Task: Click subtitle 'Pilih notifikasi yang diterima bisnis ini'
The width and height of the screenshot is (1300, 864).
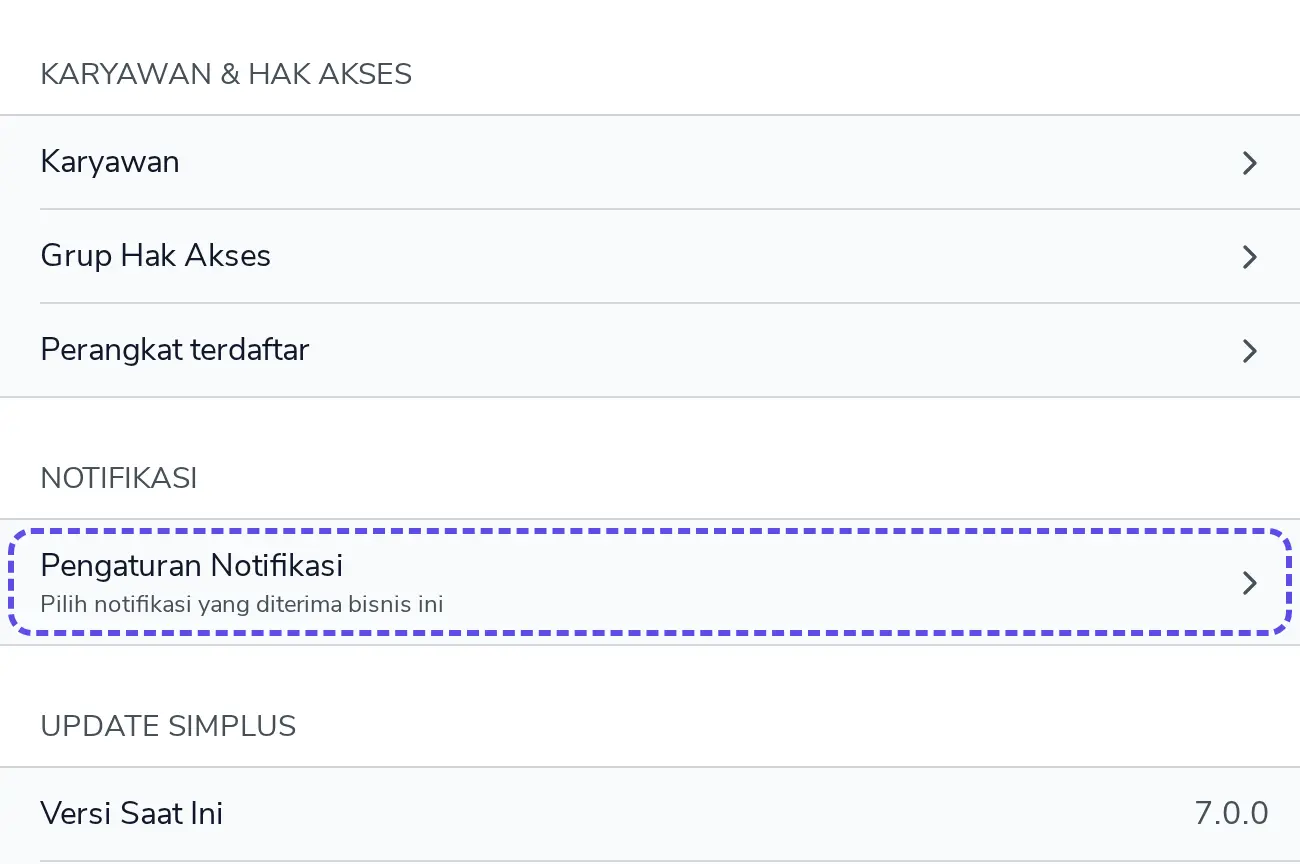Action: pyautogui.click(x=242, y=604)
